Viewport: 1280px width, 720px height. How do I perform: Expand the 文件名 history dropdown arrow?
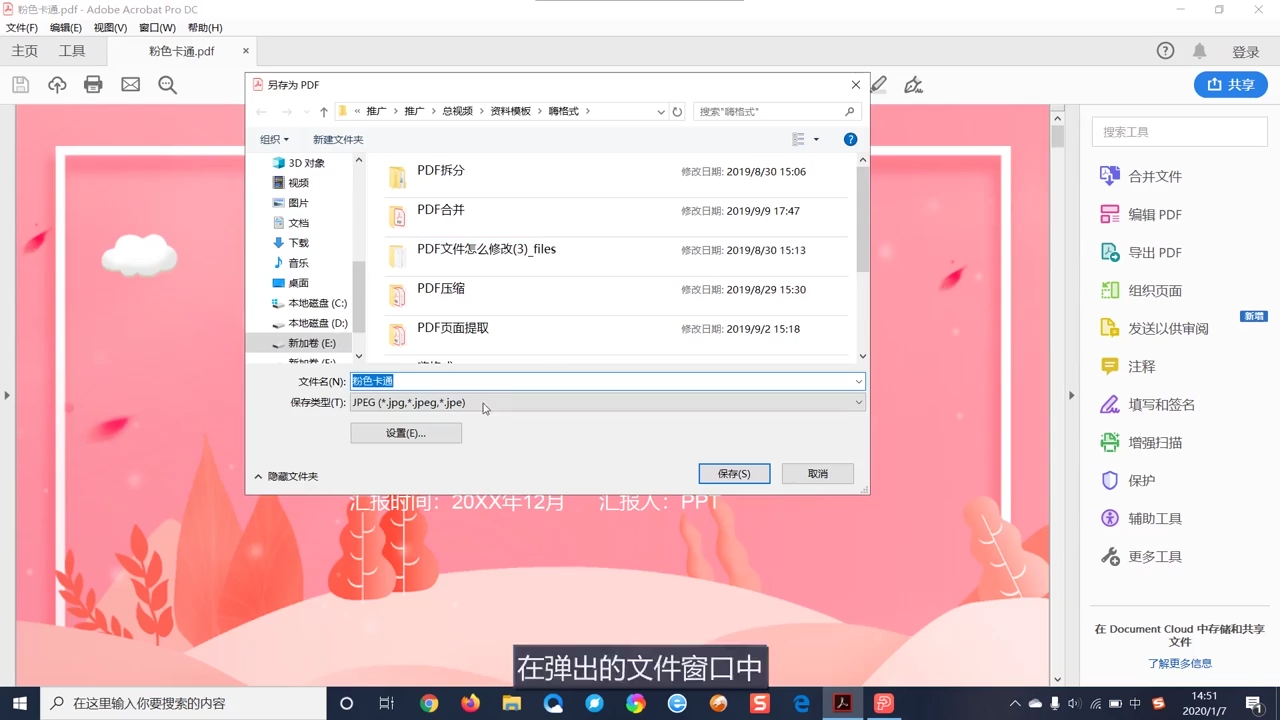point(858,381)
